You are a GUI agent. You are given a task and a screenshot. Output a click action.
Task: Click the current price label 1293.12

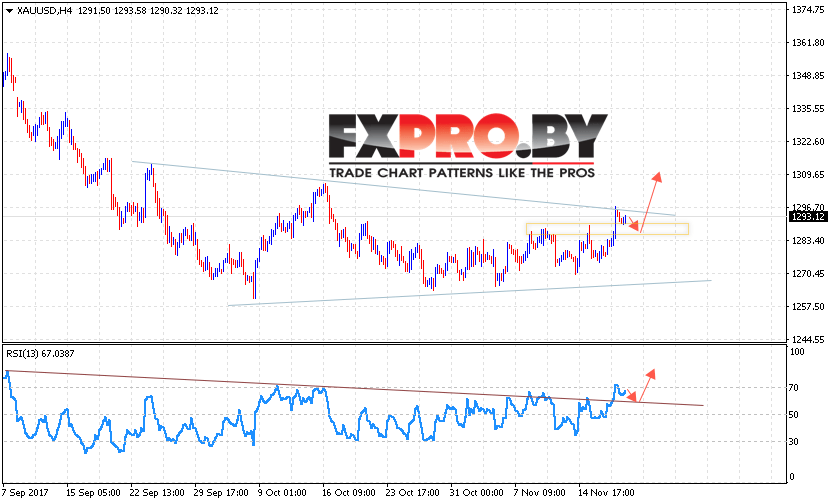[808, 217]
